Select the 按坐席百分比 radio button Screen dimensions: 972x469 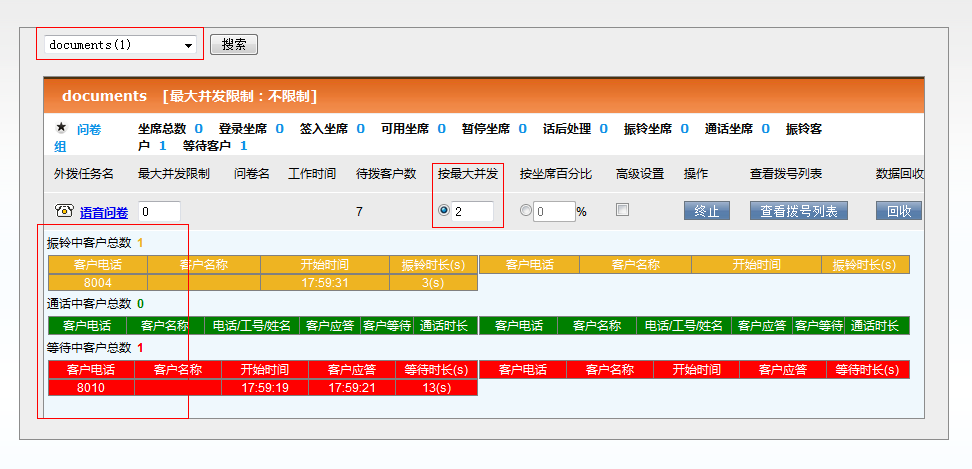pyautogui.click(x=526, y=211)
